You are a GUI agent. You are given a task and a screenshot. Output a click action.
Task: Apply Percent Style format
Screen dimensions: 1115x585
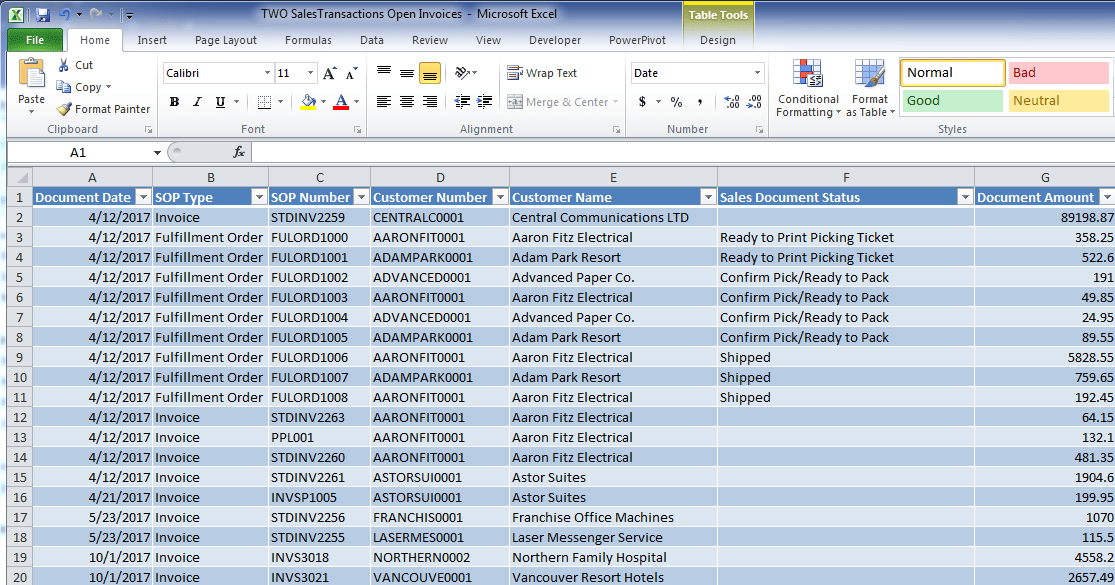676,102
